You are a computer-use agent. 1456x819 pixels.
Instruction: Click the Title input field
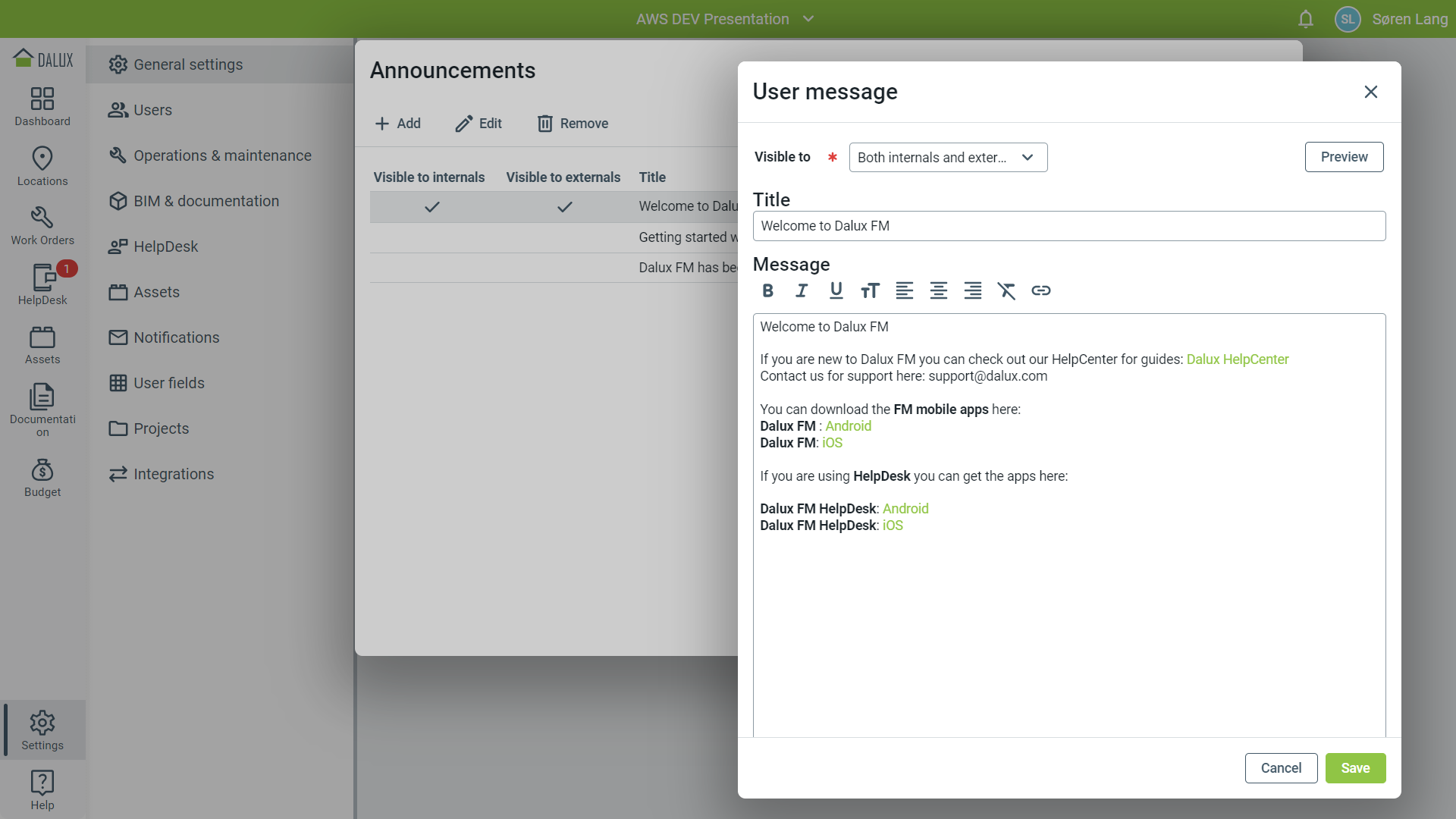pos(1069,226)
